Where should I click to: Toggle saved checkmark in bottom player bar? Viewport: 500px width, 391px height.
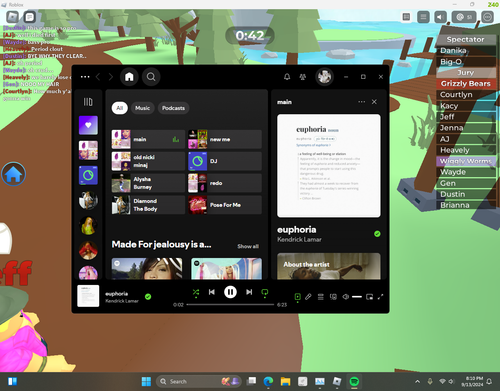pos(148,296)
